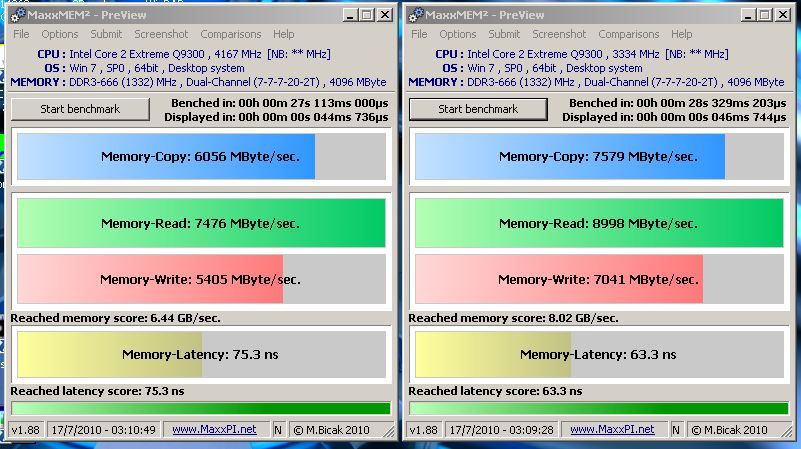Click 'Displayed in: 00h 00m 00s 046ms 744µs' text
Screen dimensions: 801x449
coord(674,117)
